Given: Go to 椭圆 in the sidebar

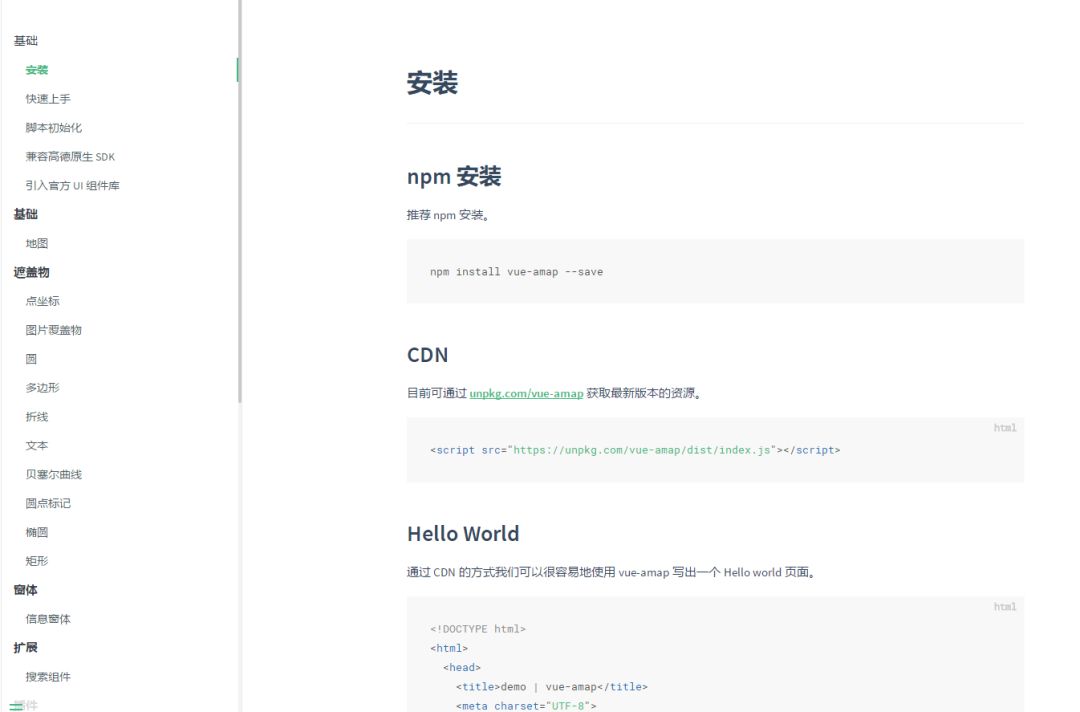Looking at the screenshot, I should click(x=37, y=533).
